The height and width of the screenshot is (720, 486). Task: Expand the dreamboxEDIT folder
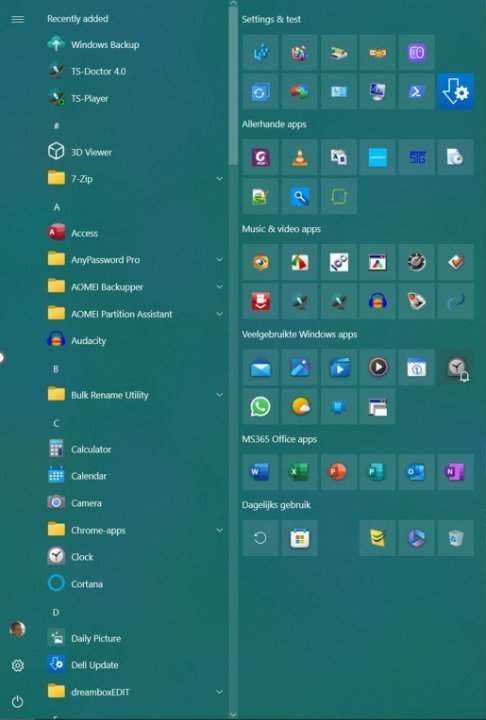136,692
